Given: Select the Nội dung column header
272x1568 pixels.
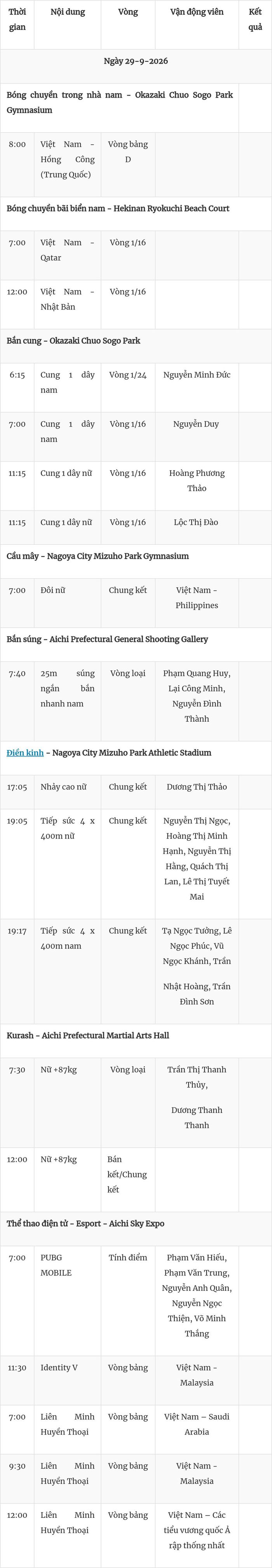Looking at the screenshot, I should click(x=68, y=25).
